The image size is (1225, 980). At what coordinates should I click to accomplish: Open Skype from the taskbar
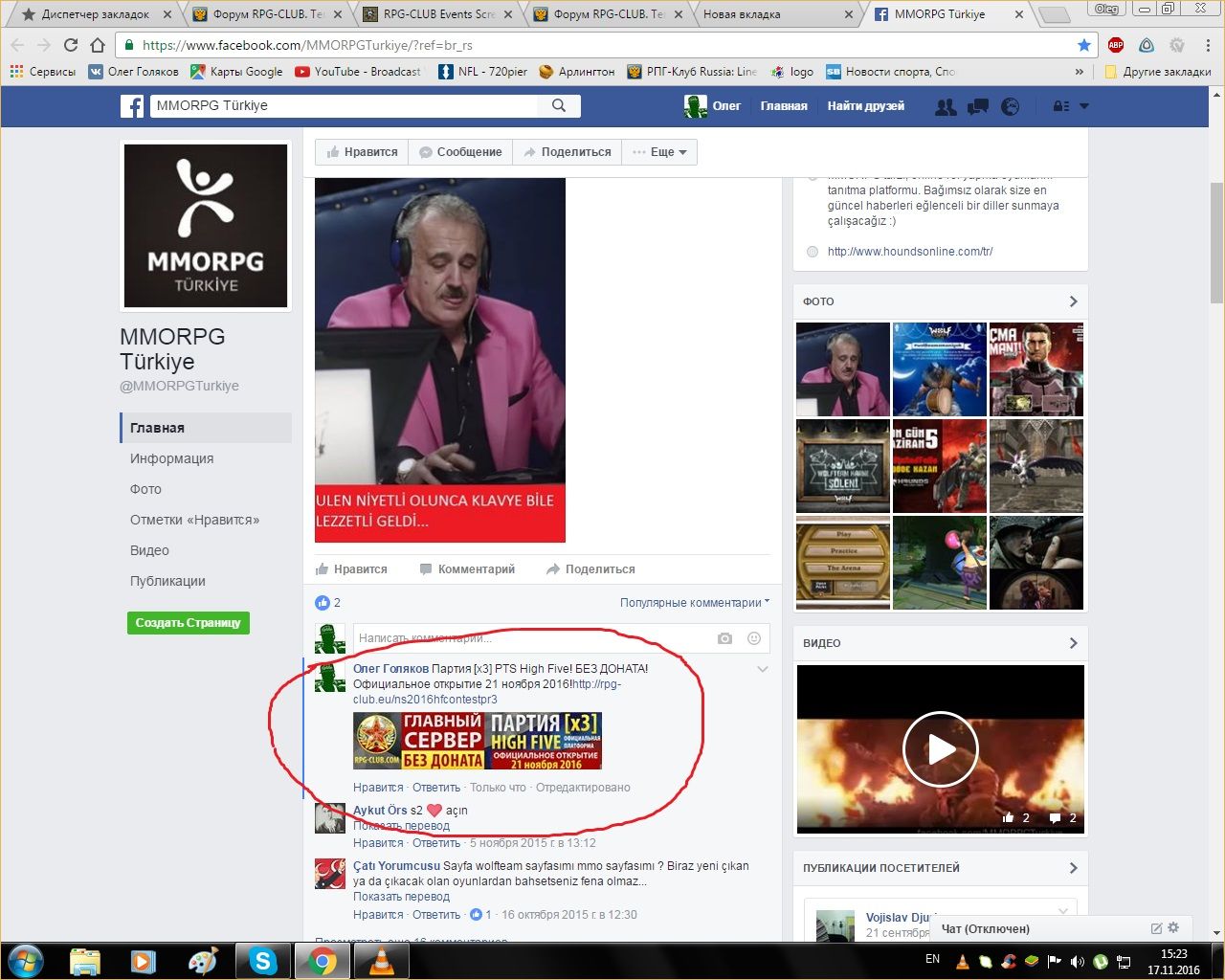point(261,961)
